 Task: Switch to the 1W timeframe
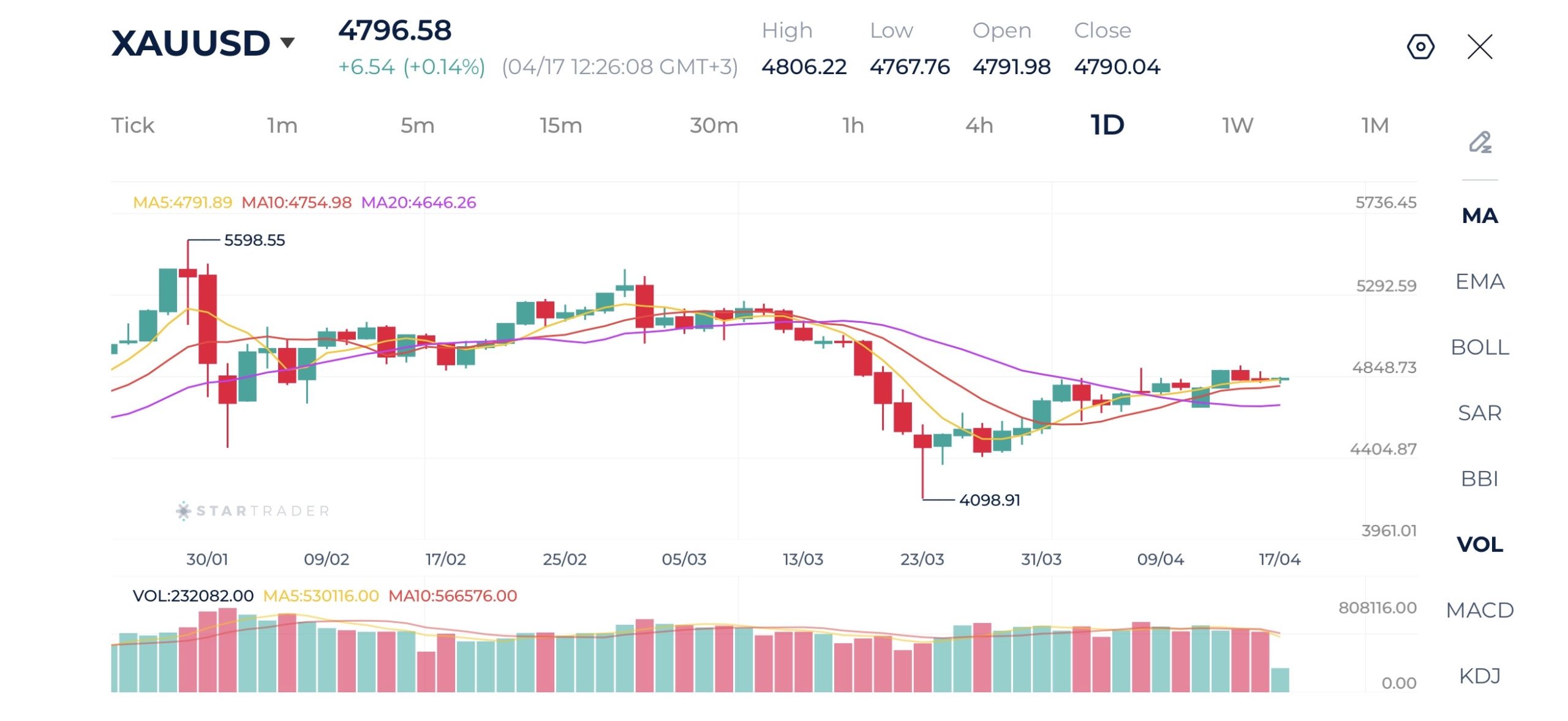click(1237, 126)
